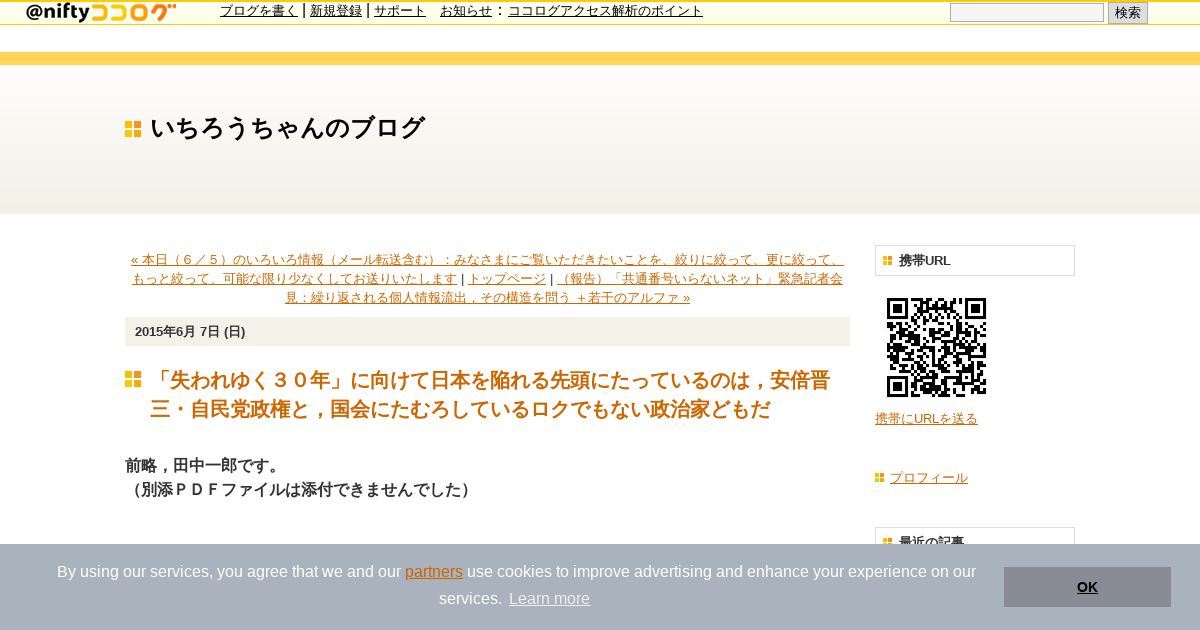1200x630 pixels.
Task: Open the お知らせ link
Action: coord(466,11)
